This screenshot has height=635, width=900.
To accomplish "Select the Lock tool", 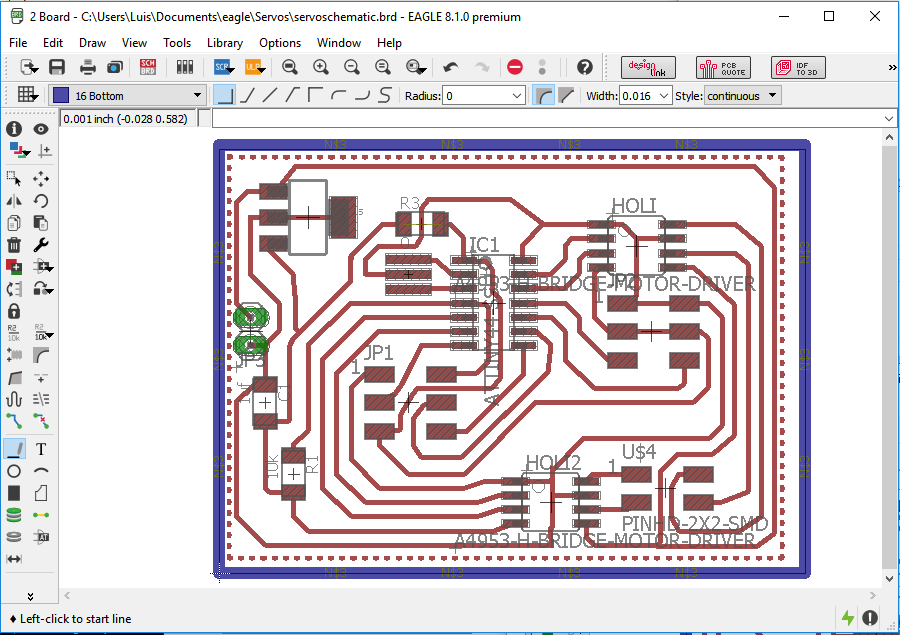I will [14, 311].
